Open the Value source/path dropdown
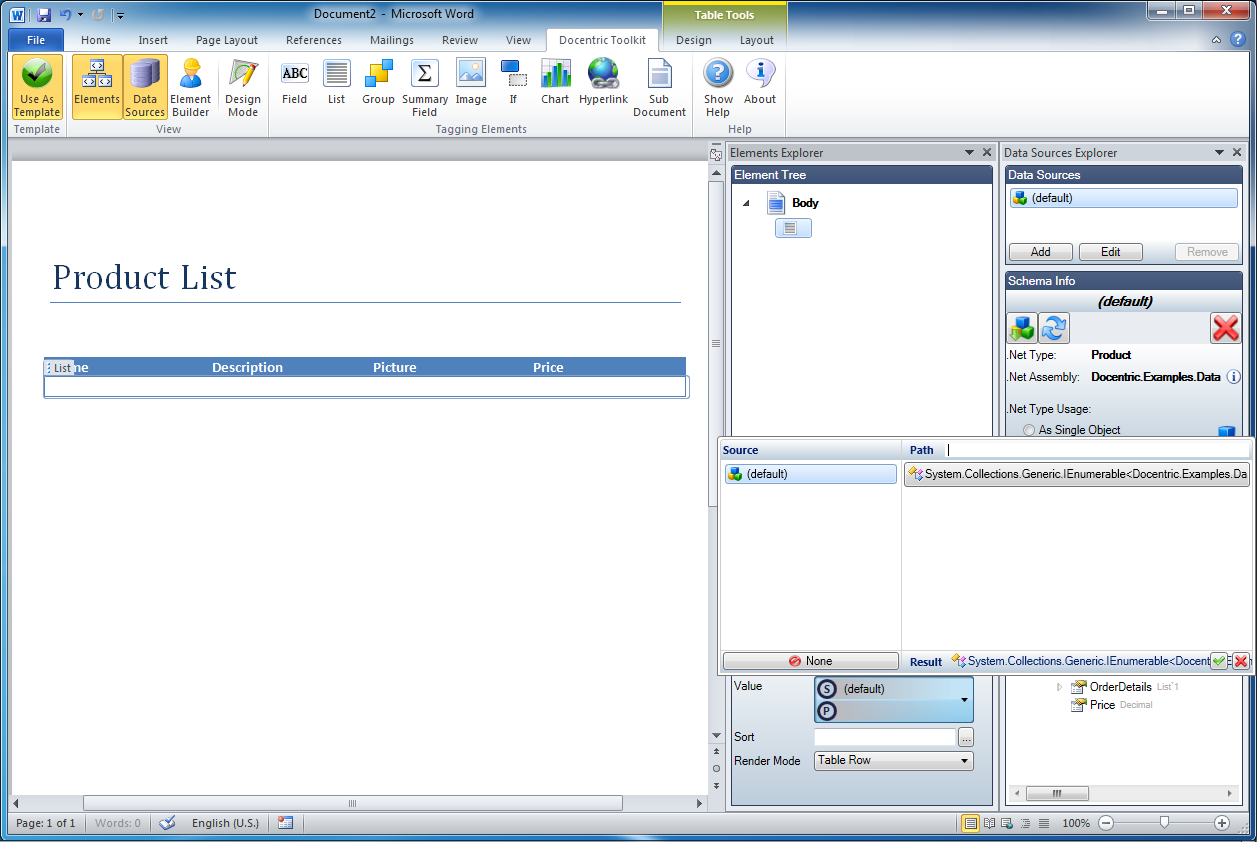The image size is (1257, 842). [965, 700]
